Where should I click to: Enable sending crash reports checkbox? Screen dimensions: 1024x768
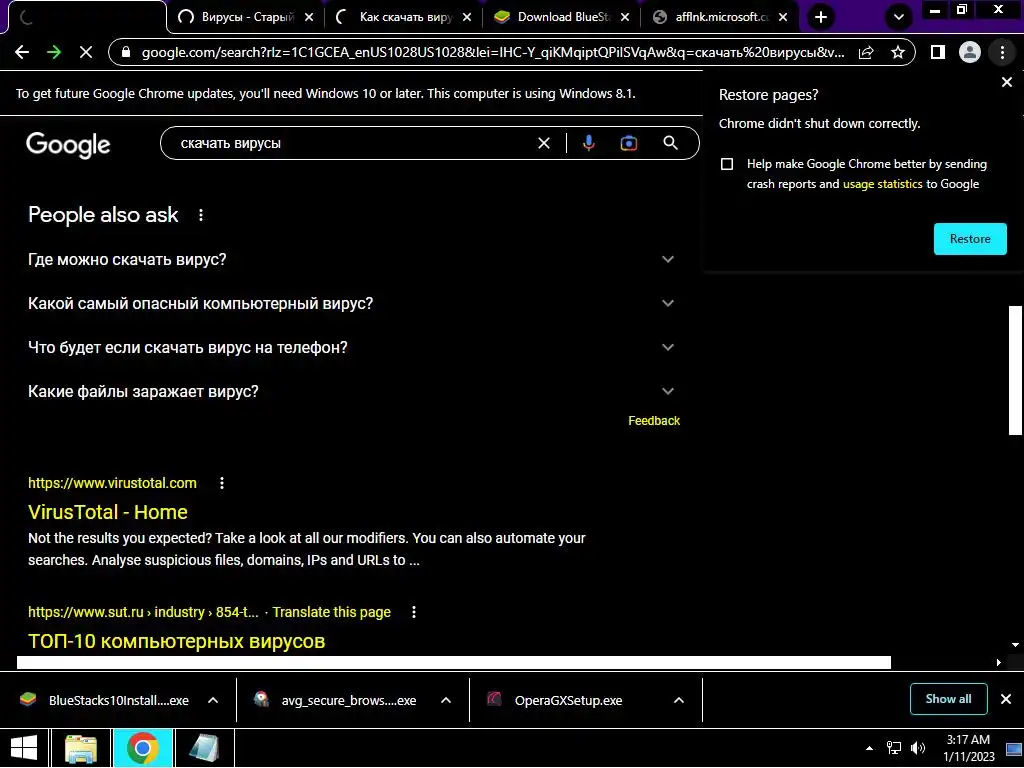pyautogui.click(x=727, y=164)
